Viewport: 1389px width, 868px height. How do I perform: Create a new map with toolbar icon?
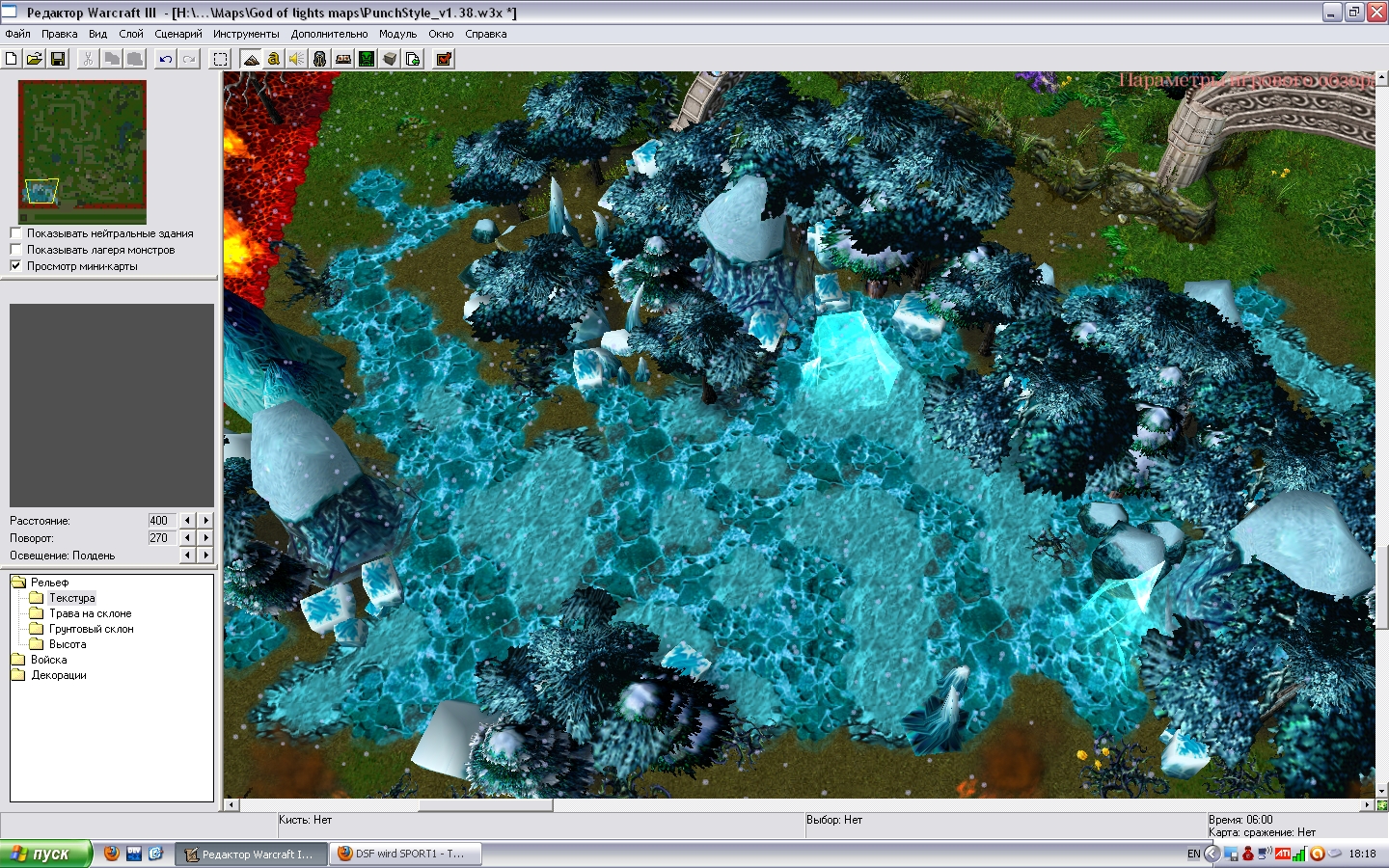tap(12, 59)
